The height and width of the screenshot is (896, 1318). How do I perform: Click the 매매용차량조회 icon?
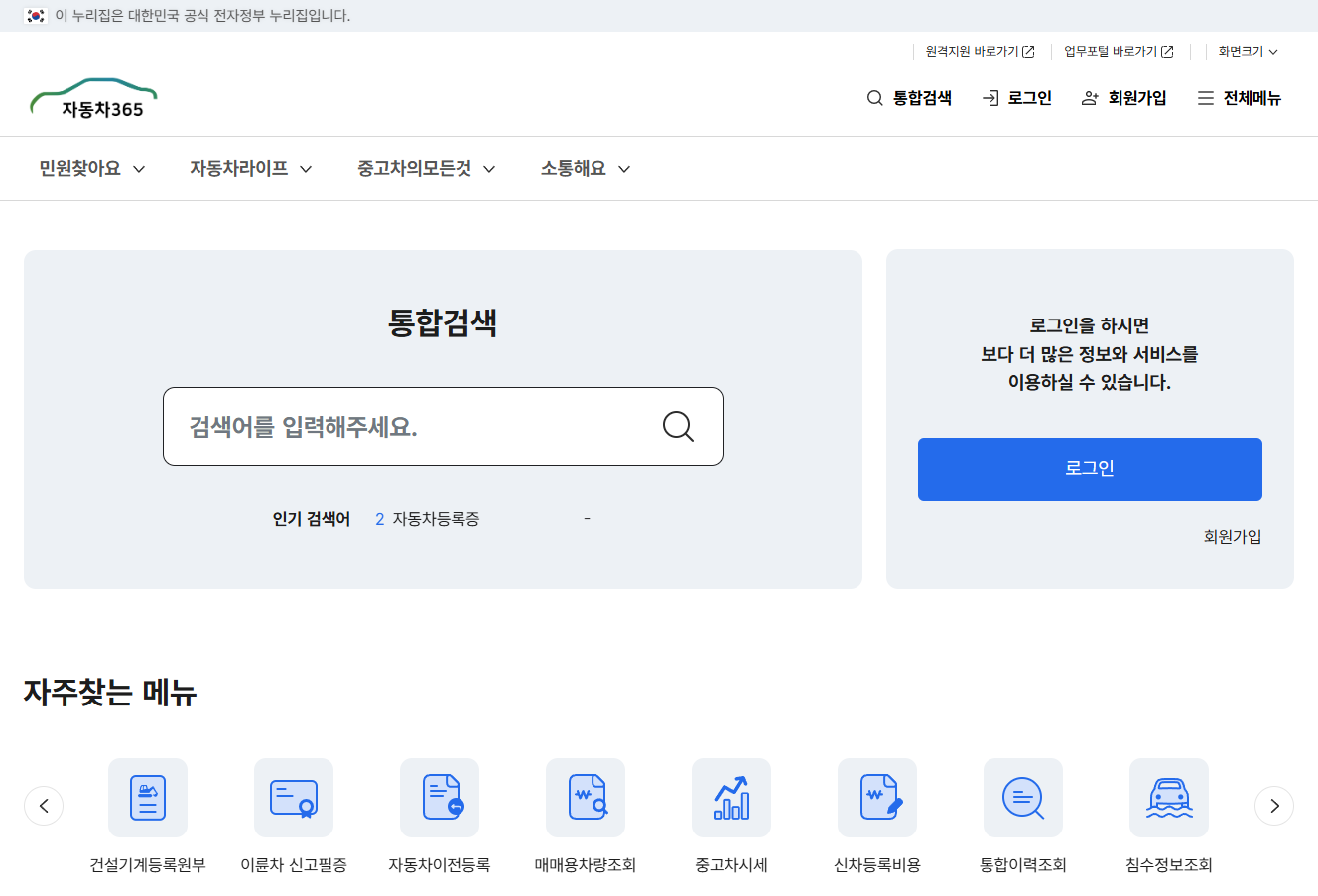coord(585,797)
